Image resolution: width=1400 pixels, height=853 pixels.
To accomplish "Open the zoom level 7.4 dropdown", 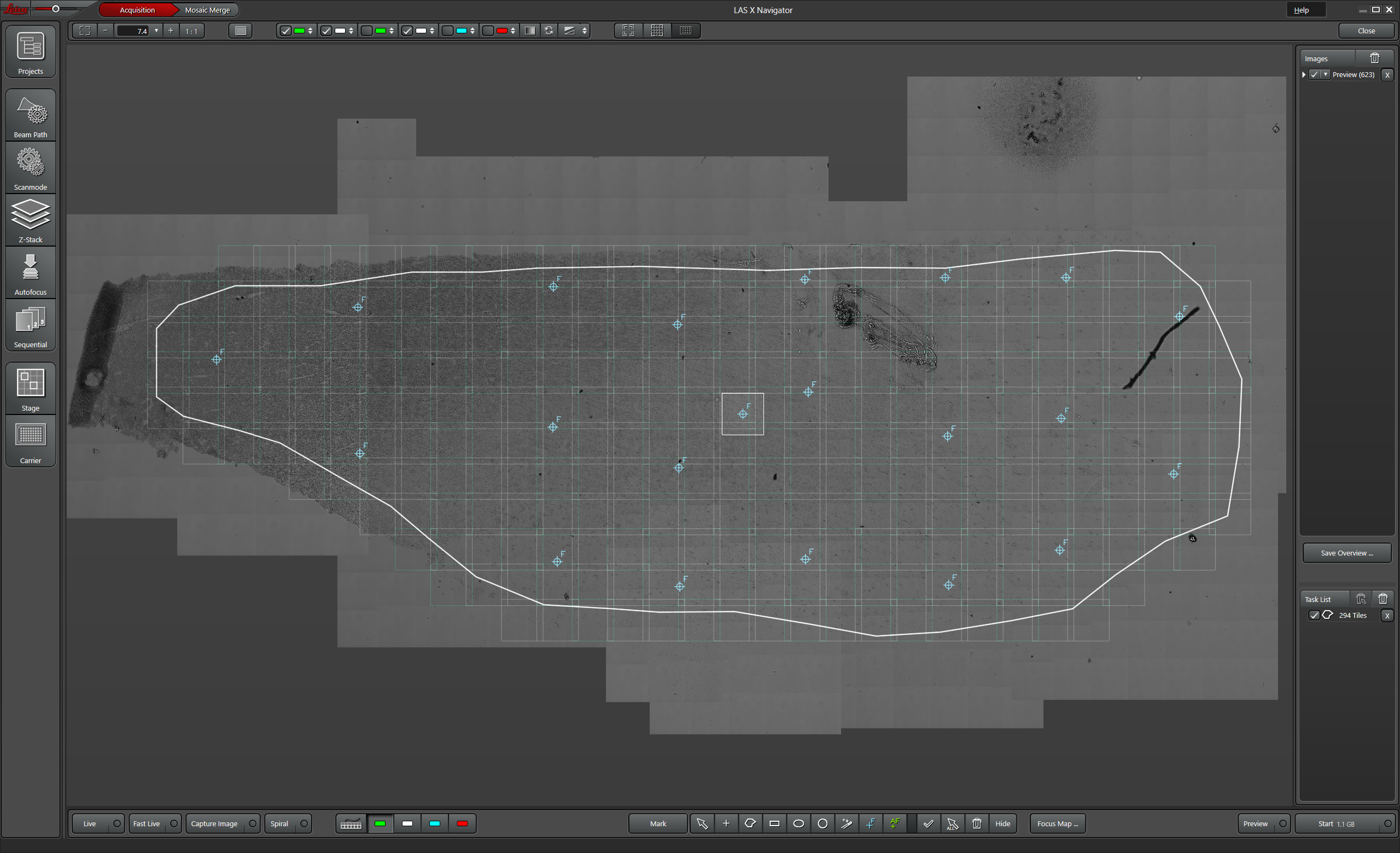I will pyautogui.click(x=156, y=31).
